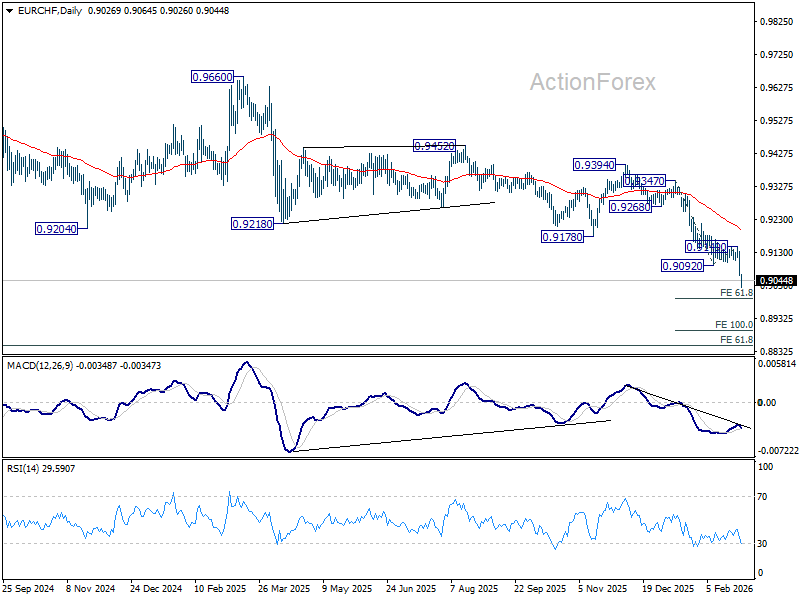The width and height of the screenshot is (800, 600).
Task: Select the 0.92180 price label
Action: pyautogui.click(x=253, y=224)
